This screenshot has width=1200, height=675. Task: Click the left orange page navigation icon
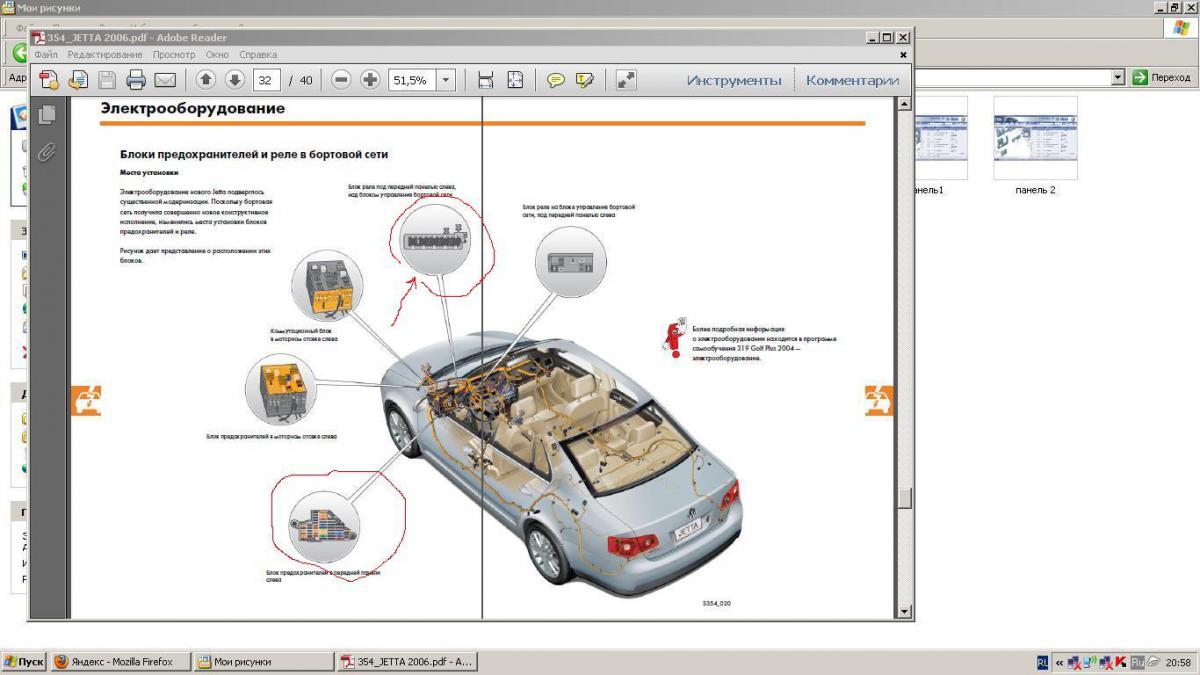pos(86,400)
